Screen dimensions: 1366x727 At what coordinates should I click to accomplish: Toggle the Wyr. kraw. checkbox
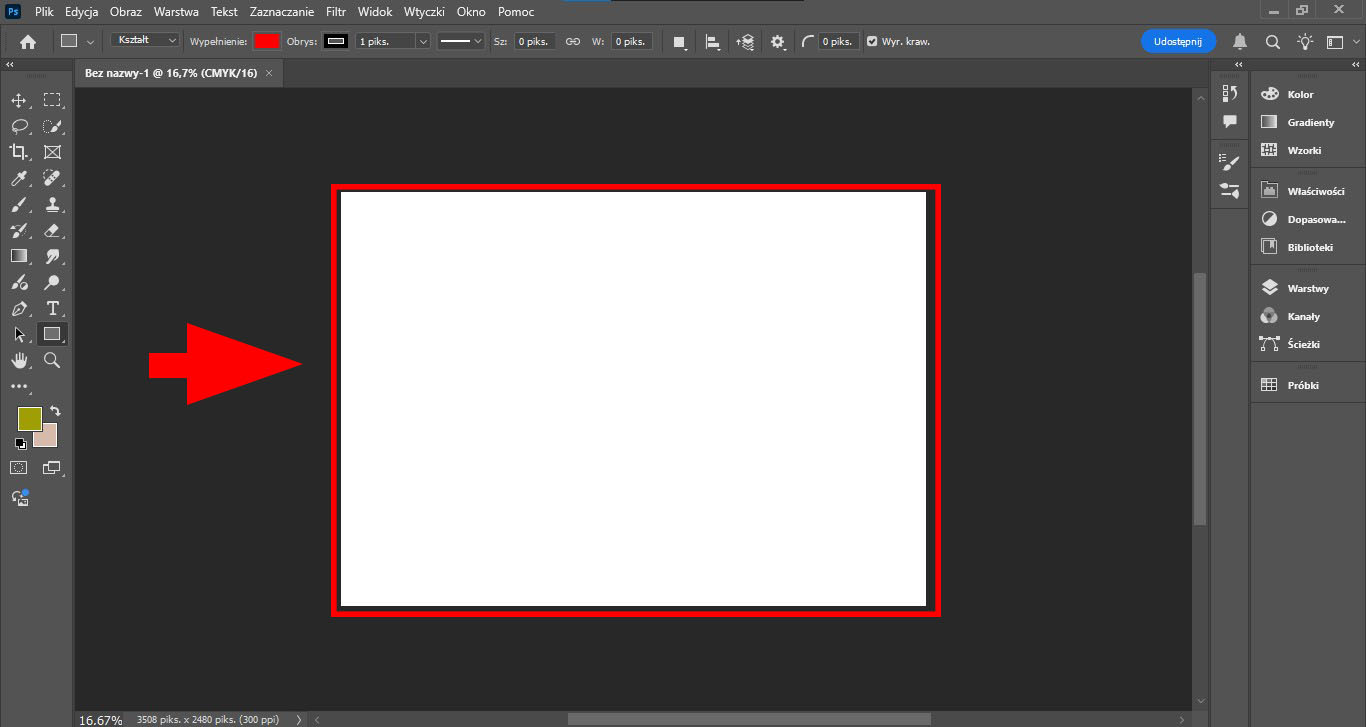pos(872,41)
